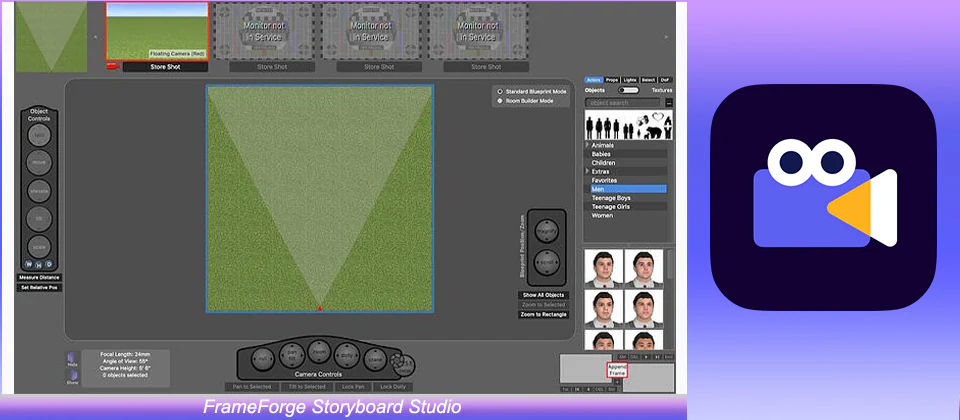Select the first man actor thumbnail
960x420 pixels.
(603, 268)
